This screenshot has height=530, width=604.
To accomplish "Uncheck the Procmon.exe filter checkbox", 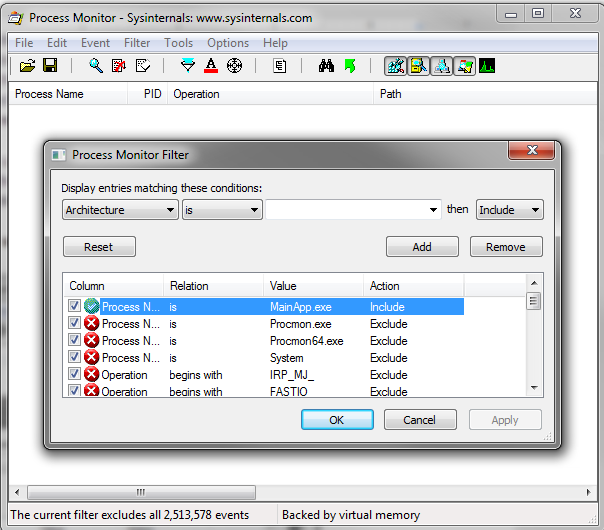I will 74,323.
